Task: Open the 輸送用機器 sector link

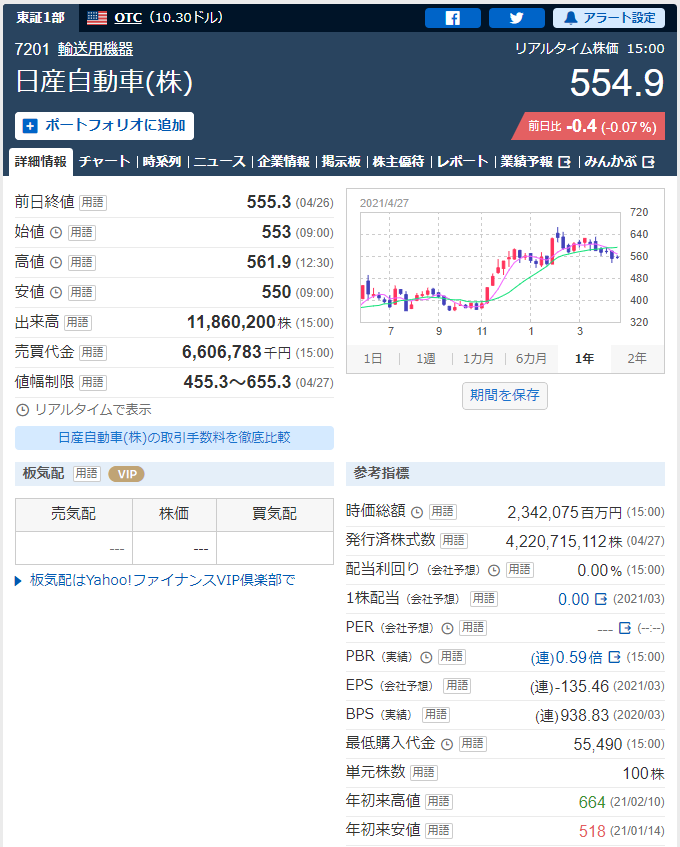Action: point(96,49)
